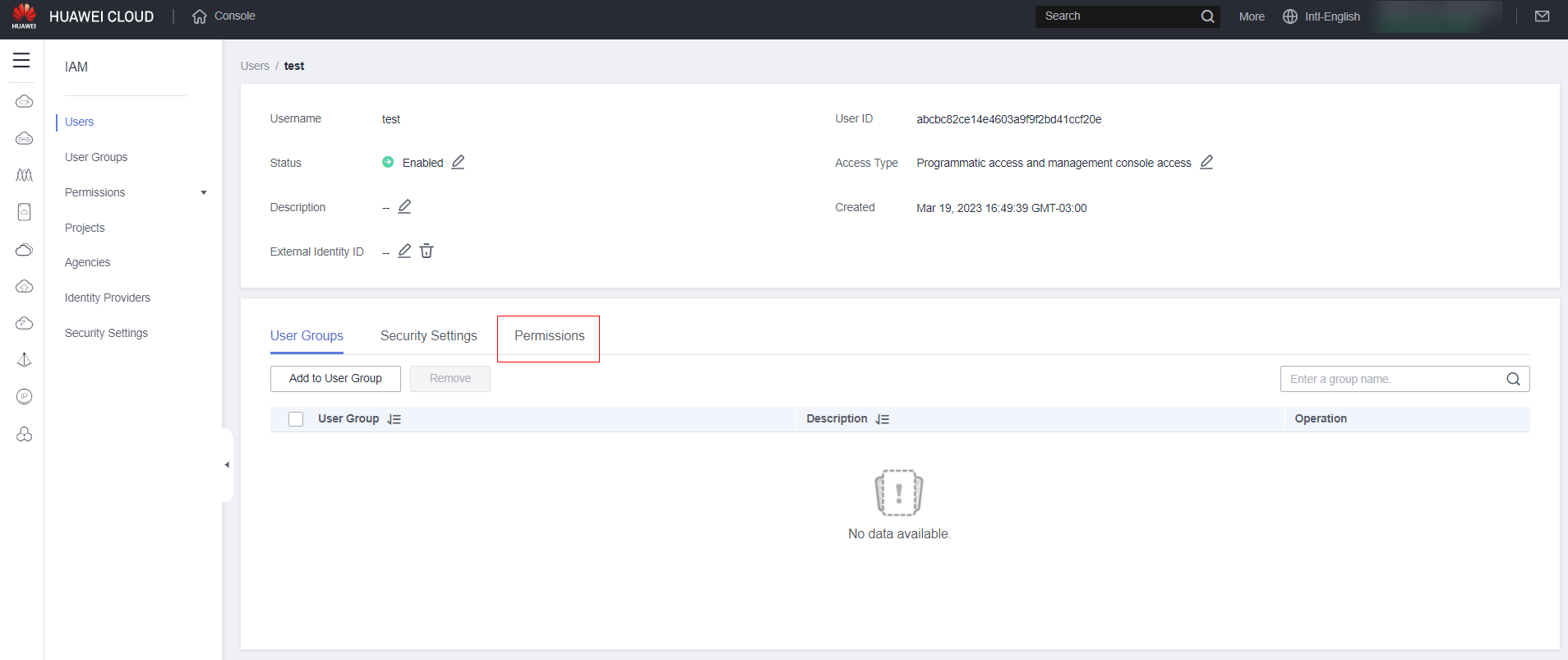Click the magnifier icon in group search box
Image resolution: width=1568 pixels, height=660 pixels.
[x=1513, y=379]
